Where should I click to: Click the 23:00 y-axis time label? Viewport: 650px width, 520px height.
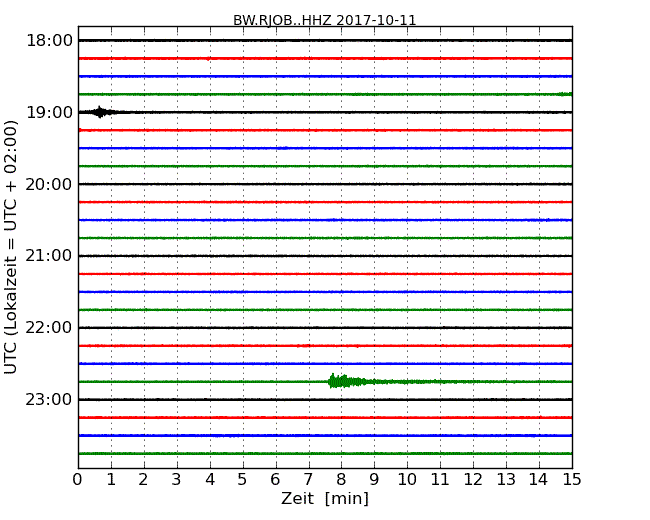click(x=49, y=399)
